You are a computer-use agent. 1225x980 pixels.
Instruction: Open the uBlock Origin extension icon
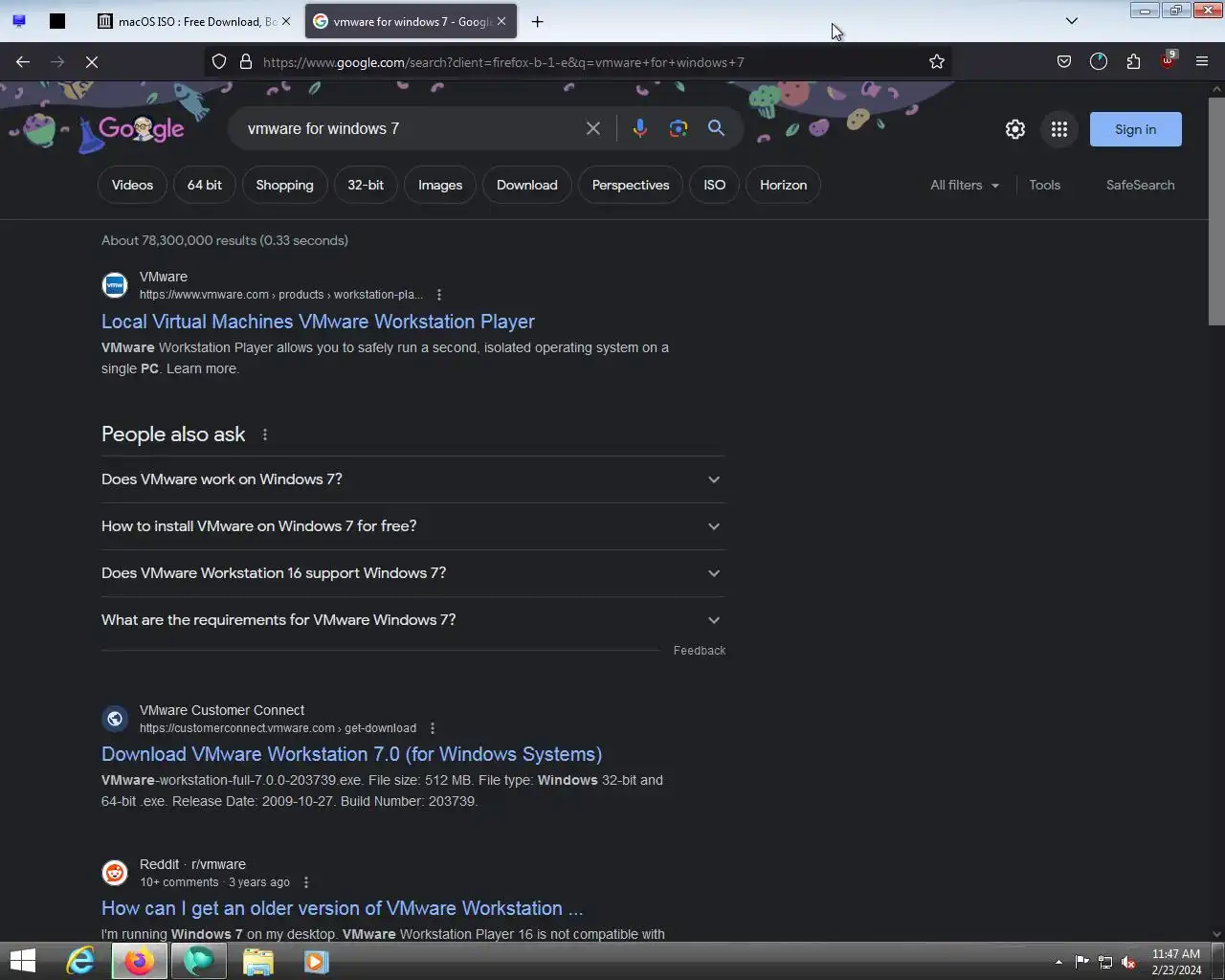[x=1168, y=60]
